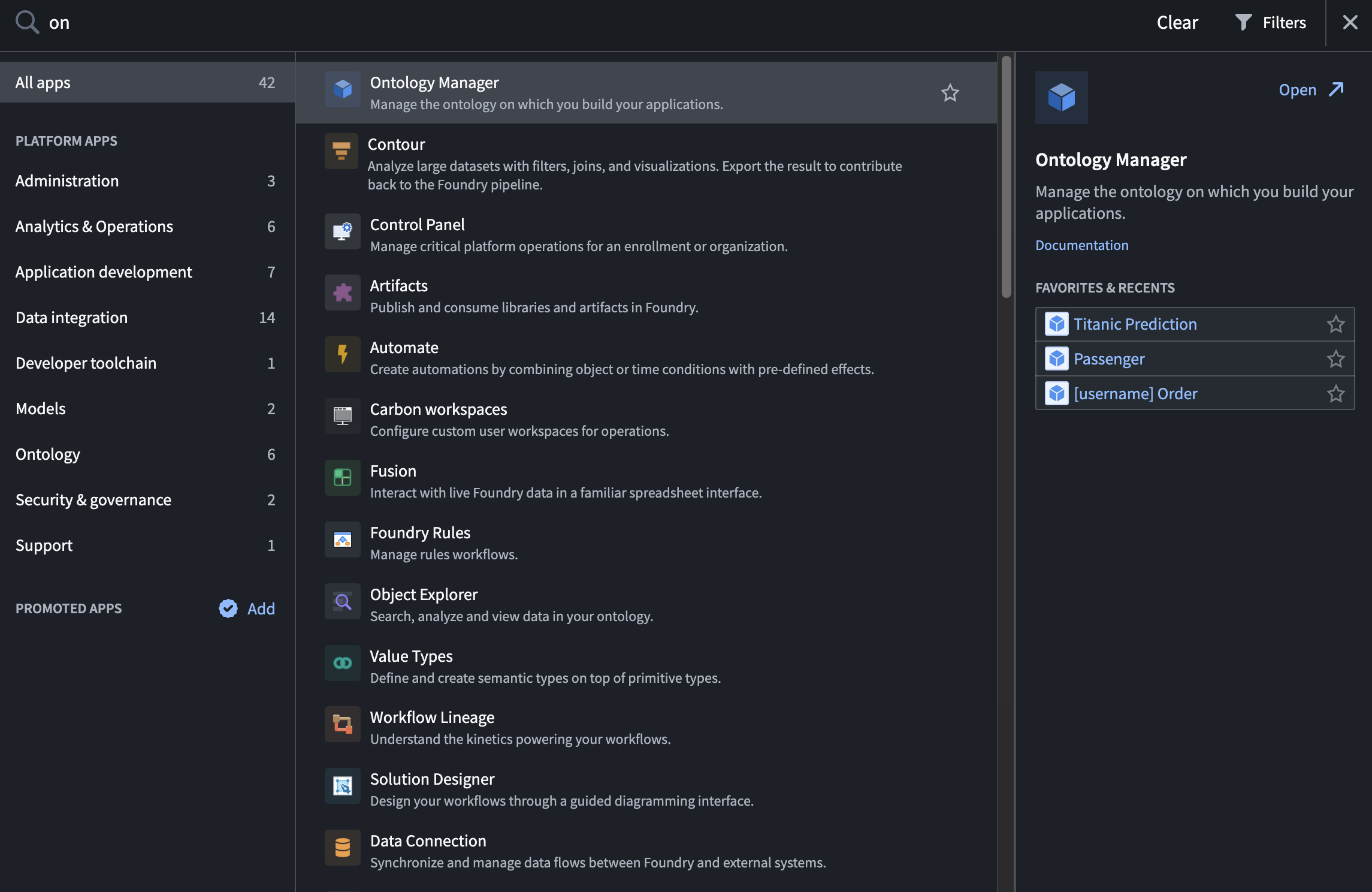Viewport: 1372px width, 892px height.
Task: Choose the Solution Designer result title
Action: click(433, 779)
